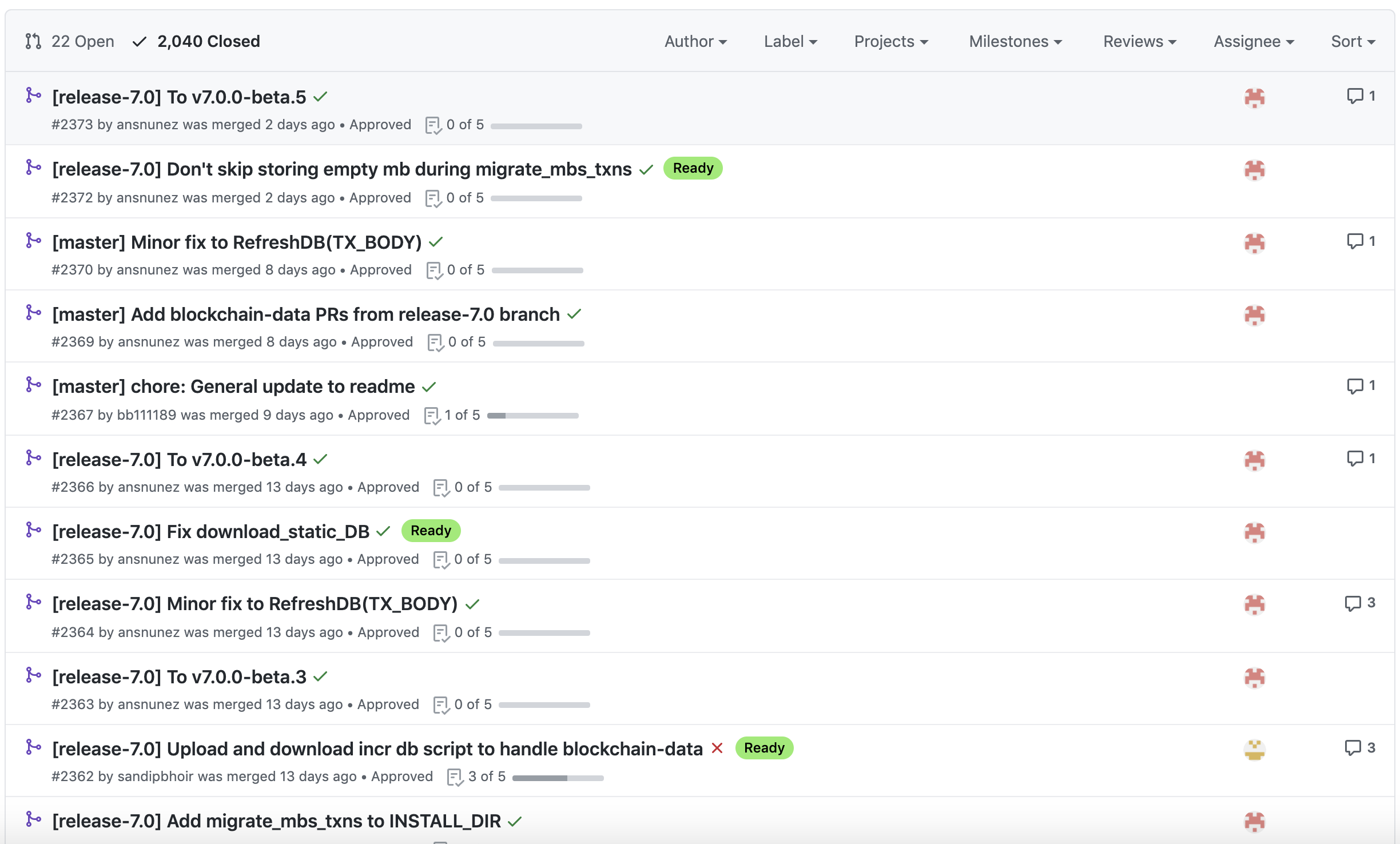
Task: Click green check next to To v7.0.0-beta.4
Action: pyautogui.click(x=320, y=459)
